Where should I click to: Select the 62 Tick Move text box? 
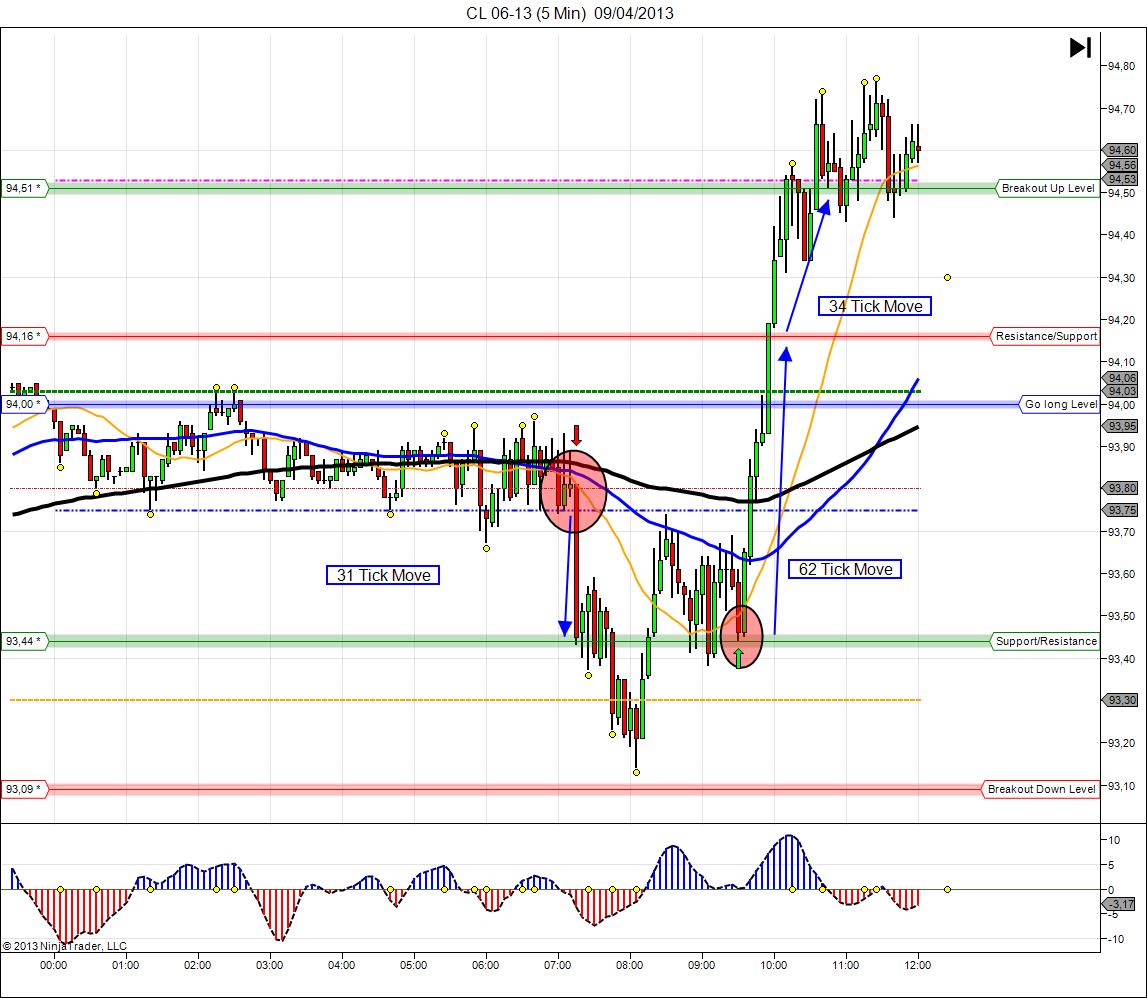pyautogui.click(x=845, y=569)
